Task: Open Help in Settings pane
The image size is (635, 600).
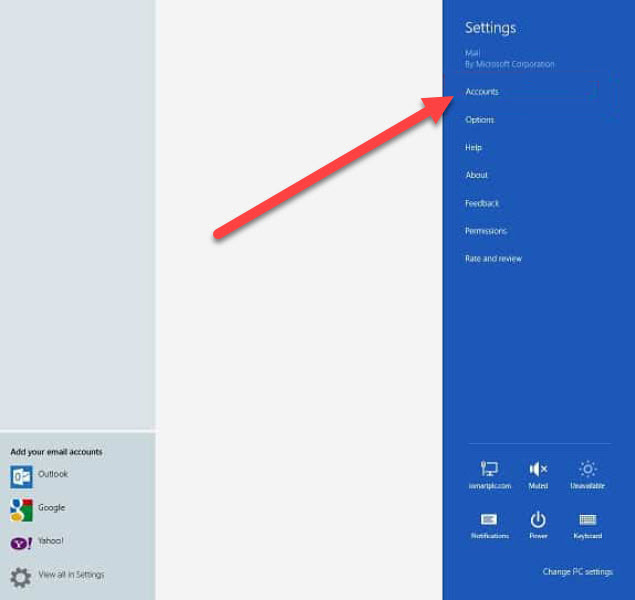Action: pos(473,147)
